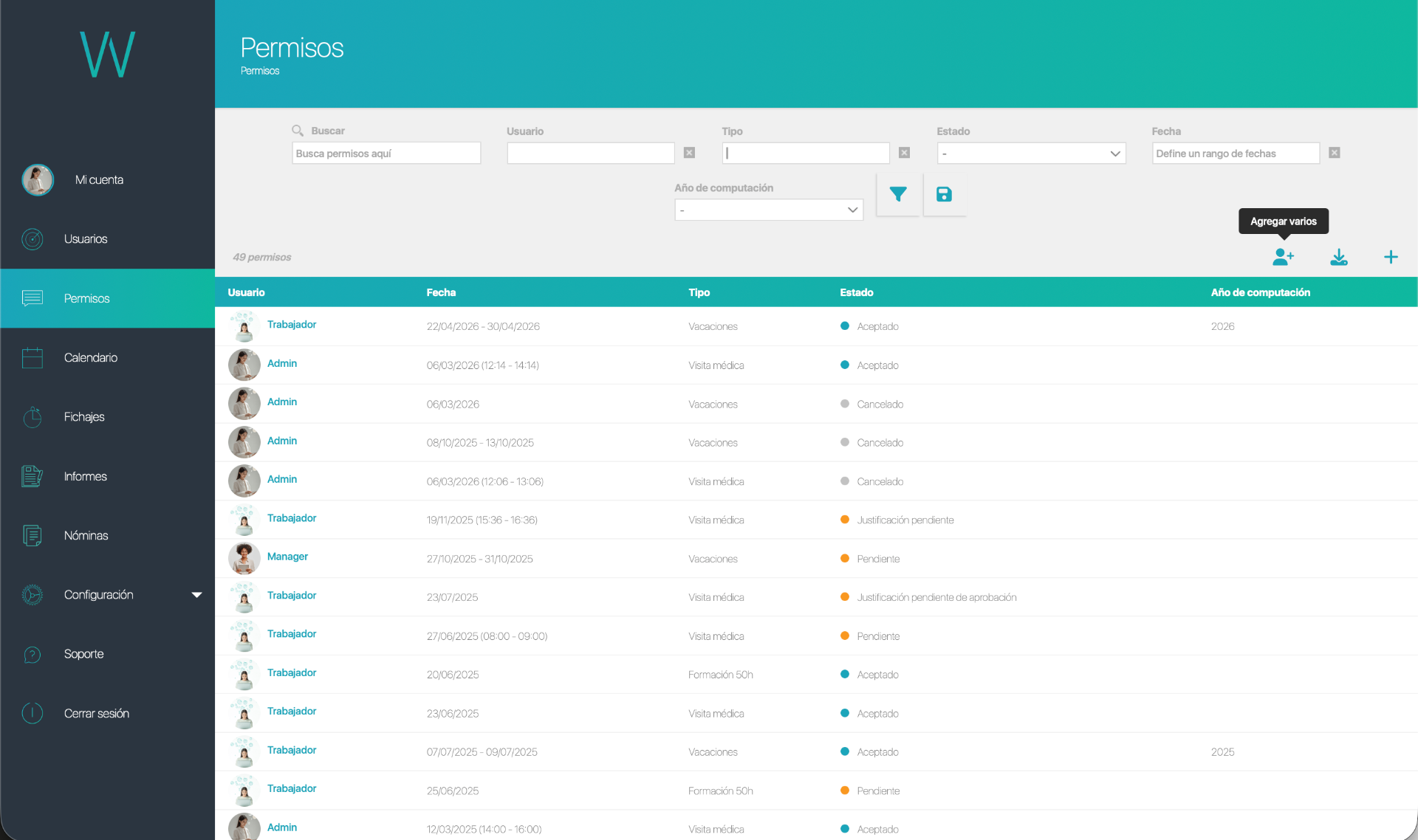The width and height of the screenshot is (1418, 840).
Task: Click the download permisos icon
Action: [1339, 257]
